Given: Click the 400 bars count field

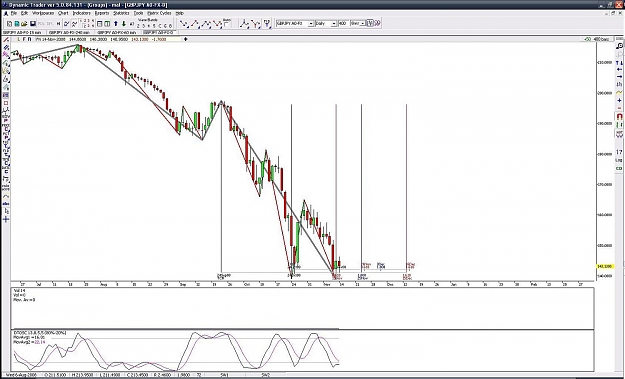Looking at the screenshot, I should point(343,24).
